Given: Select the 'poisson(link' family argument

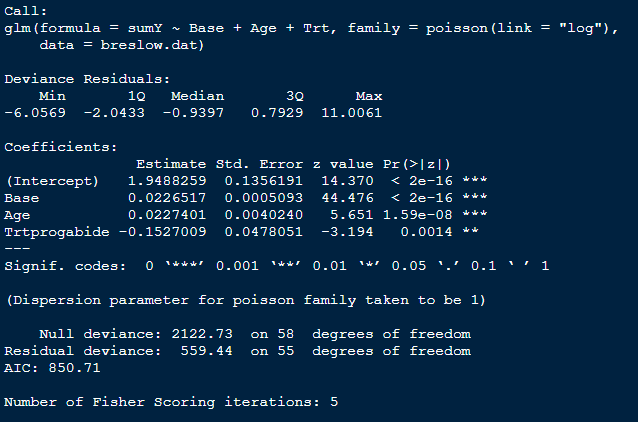Looking at the screenshot, I should [479, 28].
